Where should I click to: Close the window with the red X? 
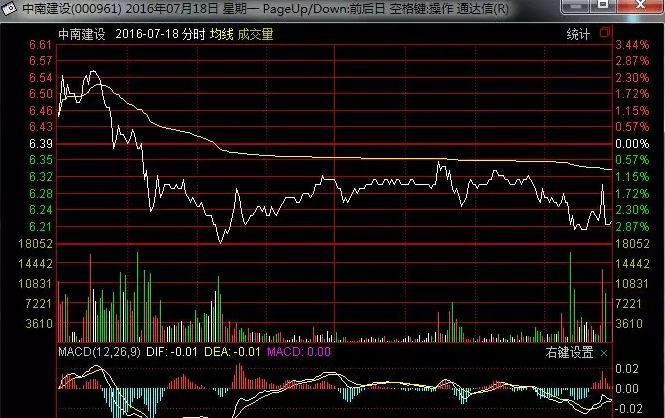(x=640, y=6)
